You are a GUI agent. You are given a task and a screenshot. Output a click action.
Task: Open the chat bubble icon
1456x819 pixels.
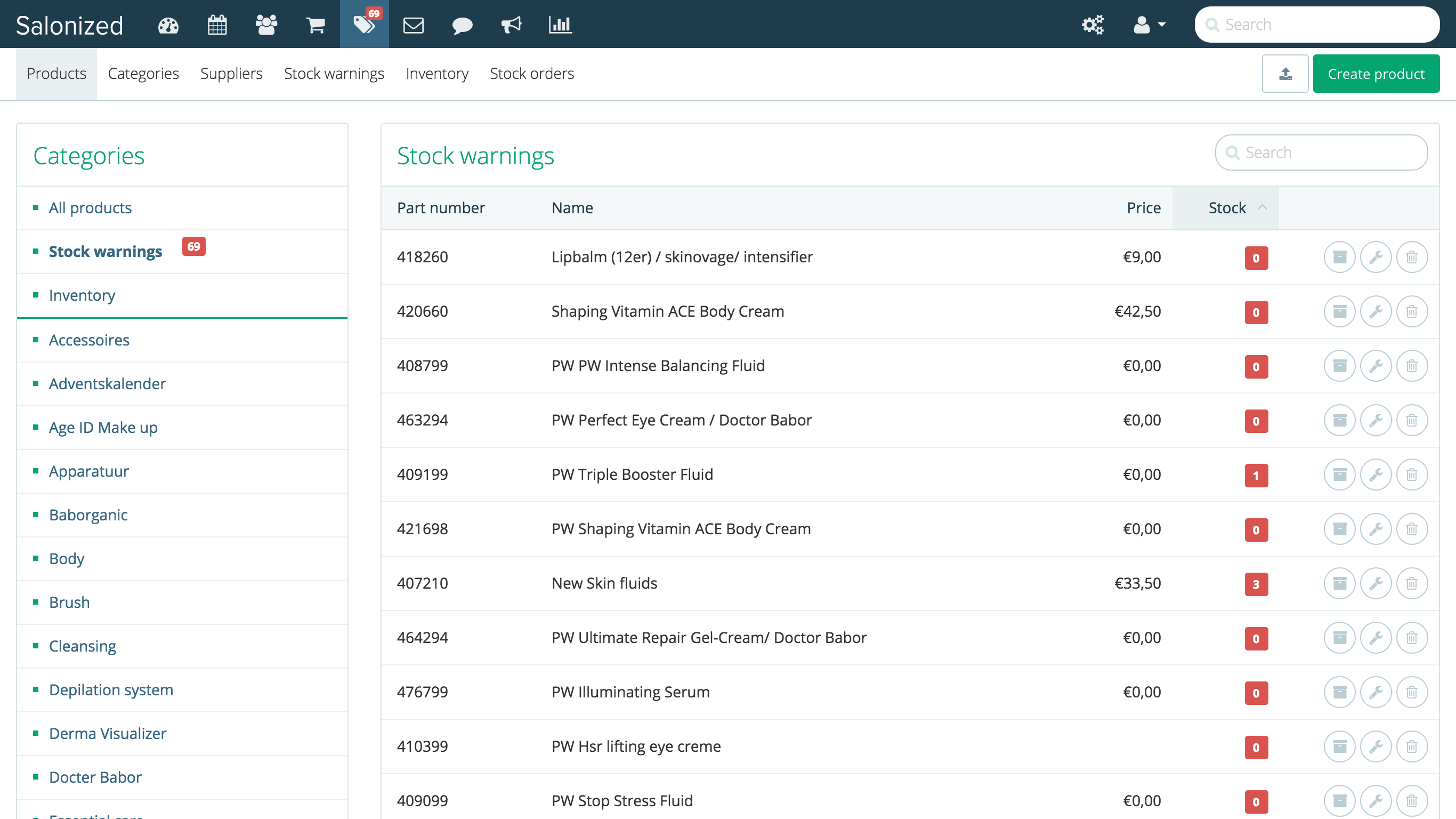[x=463, y=25]
